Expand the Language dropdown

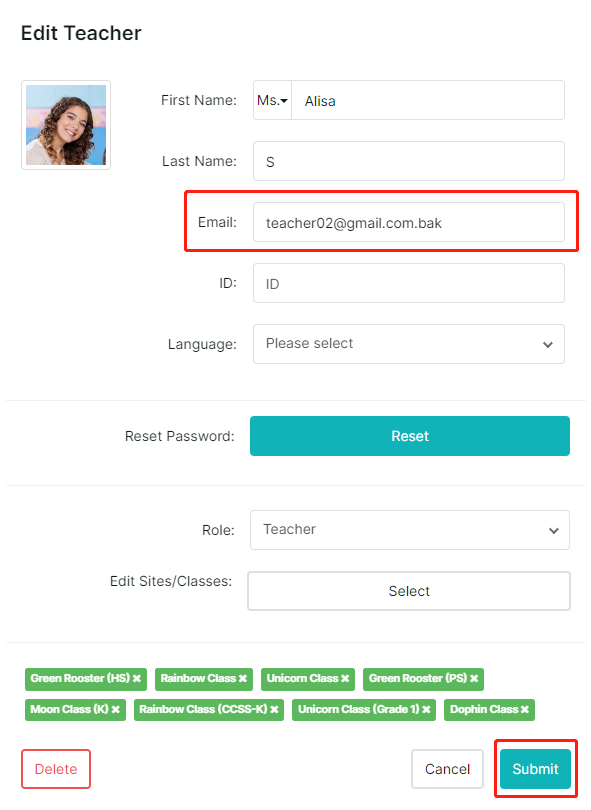tap(409, 344)
